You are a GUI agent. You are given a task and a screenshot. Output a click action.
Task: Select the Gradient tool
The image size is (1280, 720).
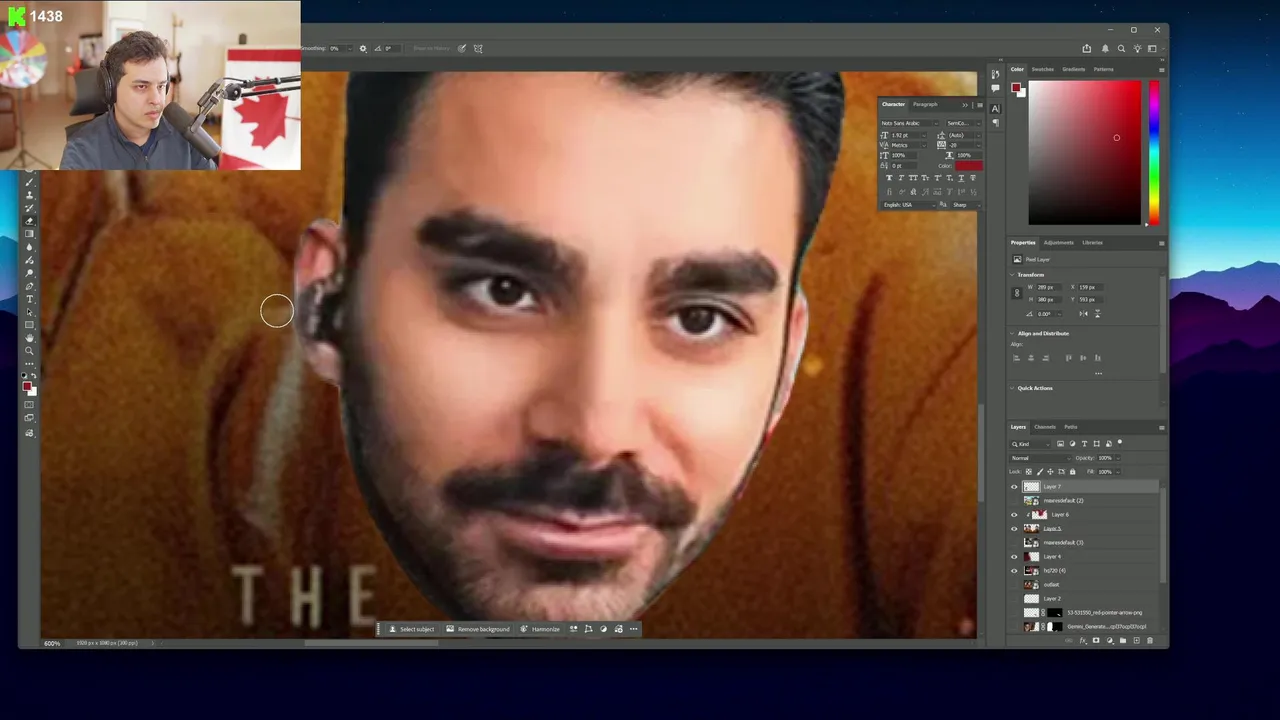pos(29,234)
